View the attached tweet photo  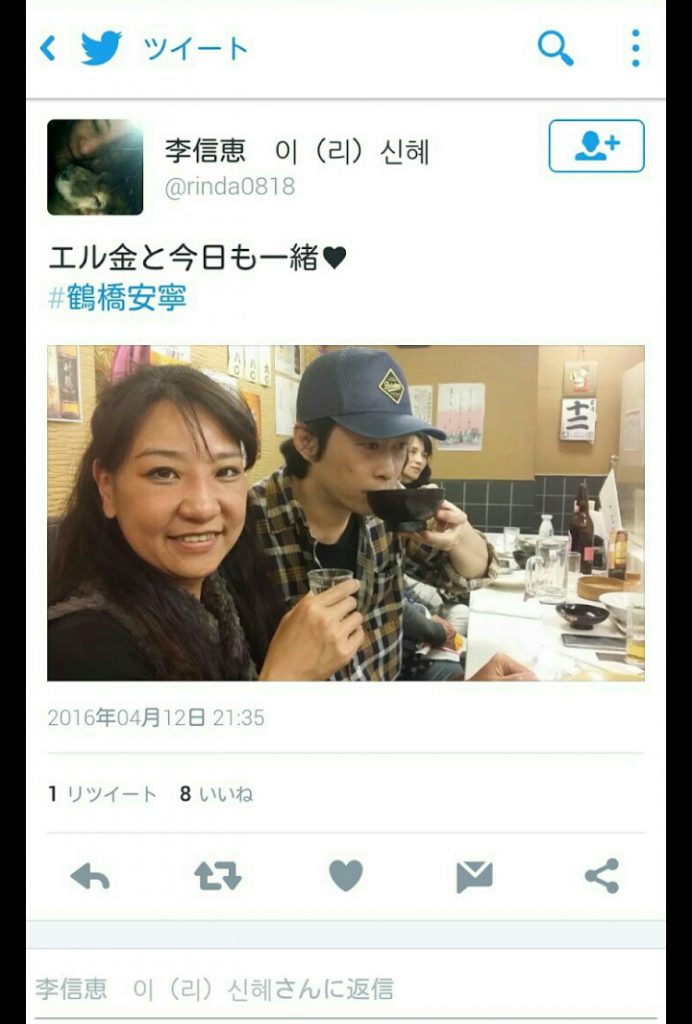coord(345,513)
